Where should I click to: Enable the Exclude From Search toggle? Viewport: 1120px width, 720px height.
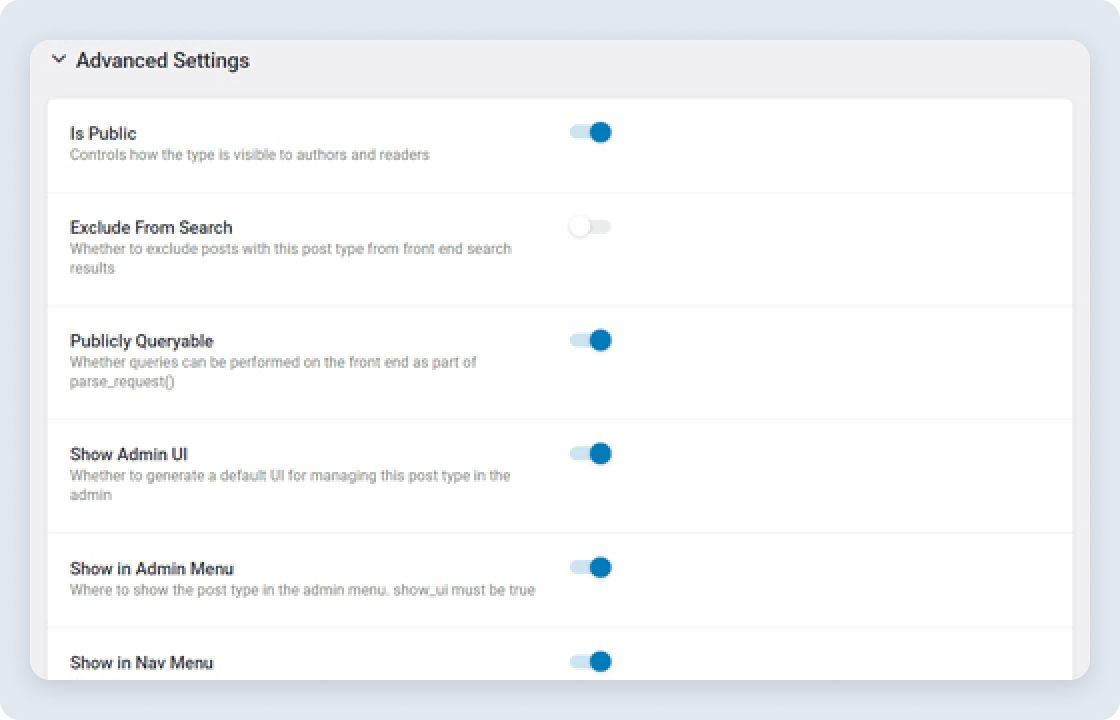coord(591,226)
